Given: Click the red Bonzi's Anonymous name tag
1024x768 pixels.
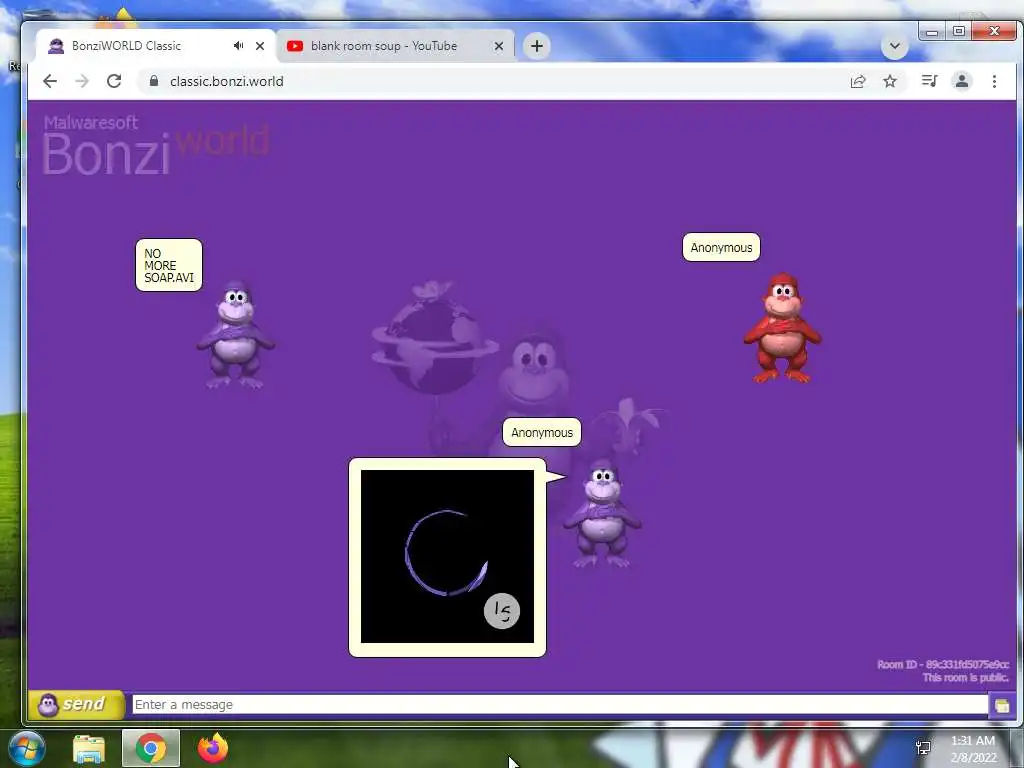Looking at the screenshot, I should (x=721, y=248).
